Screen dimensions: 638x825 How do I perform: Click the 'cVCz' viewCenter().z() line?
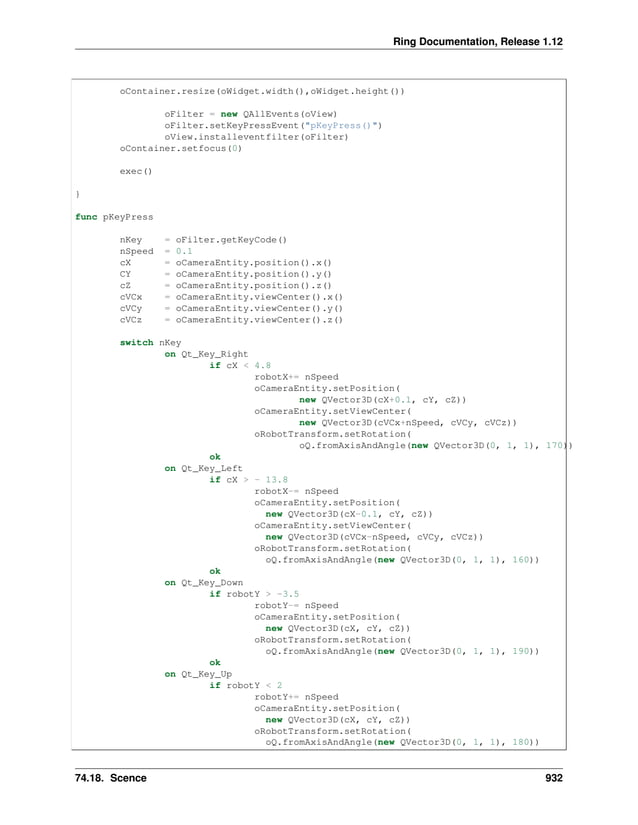[x=231, y=320]
